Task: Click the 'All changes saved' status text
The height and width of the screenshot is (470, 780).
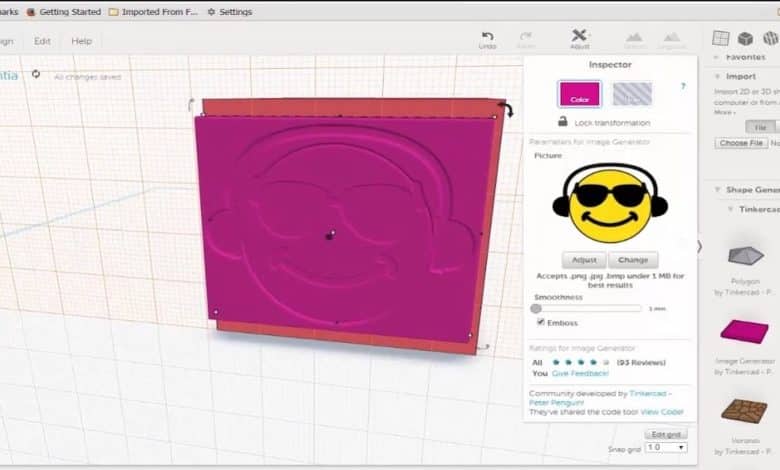Action: click(88, 77)
